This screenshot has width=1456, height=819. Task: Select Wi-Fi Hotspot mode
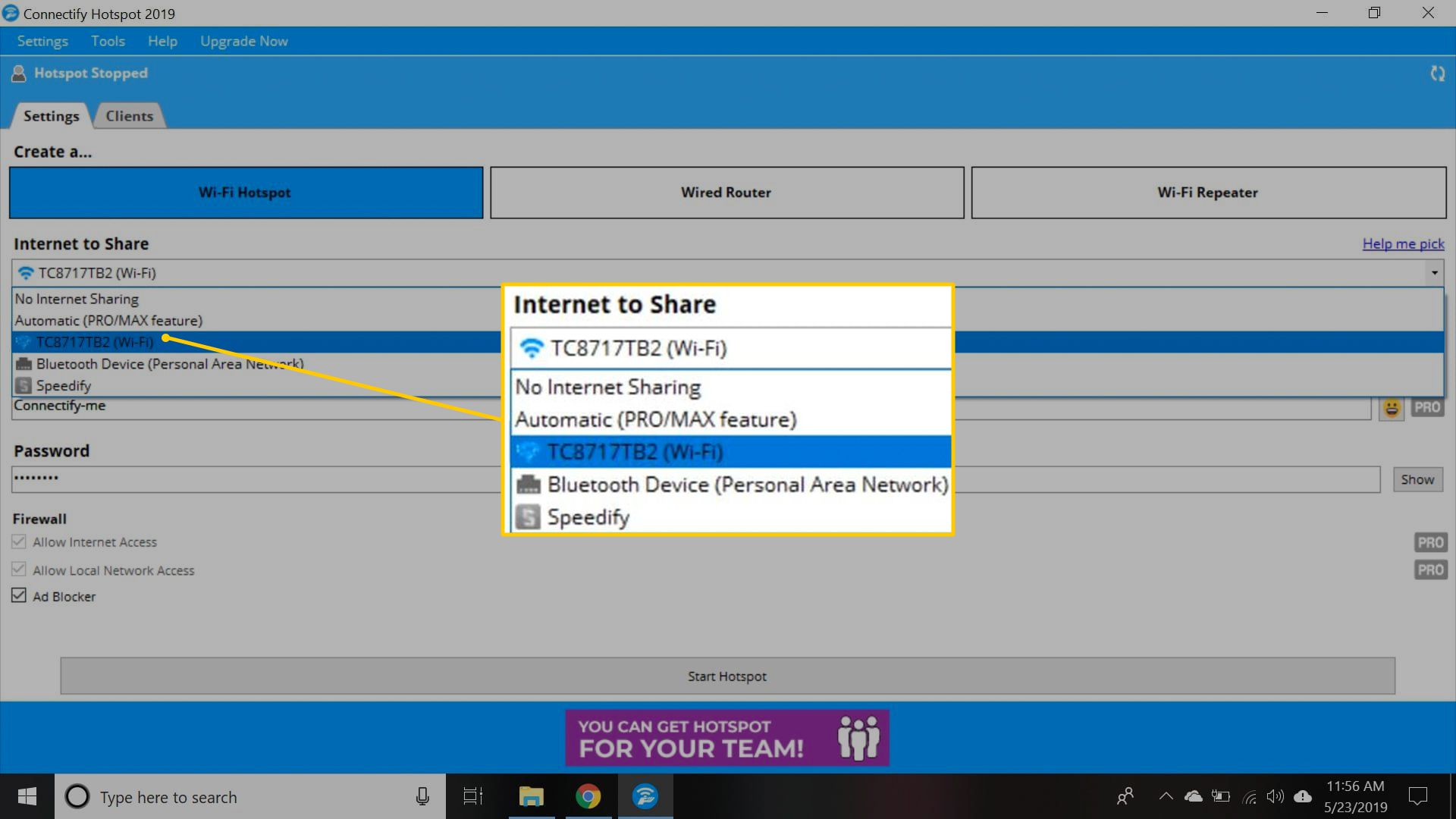[246, 193]
